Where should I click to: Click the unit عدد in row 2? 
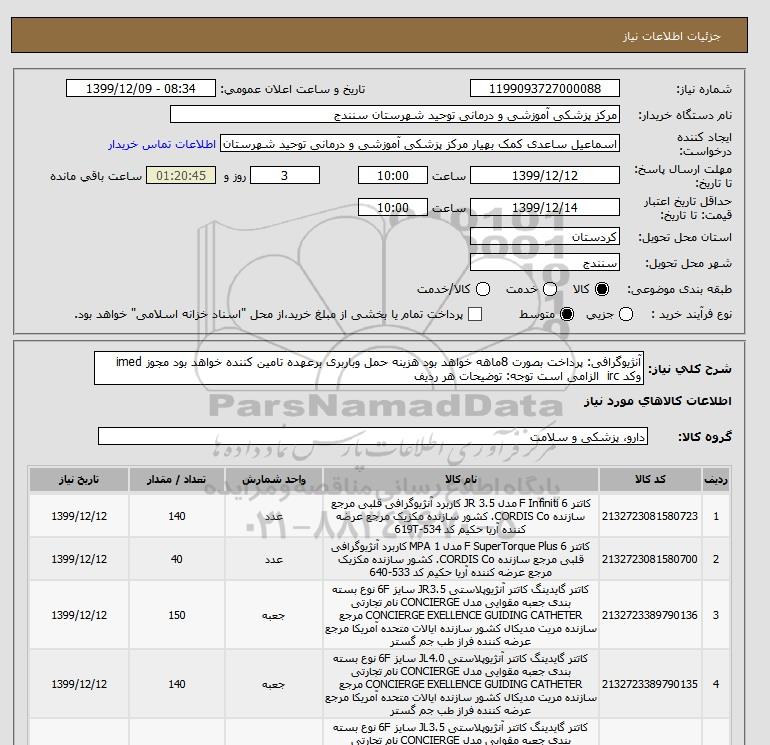(x=274, y=559)
